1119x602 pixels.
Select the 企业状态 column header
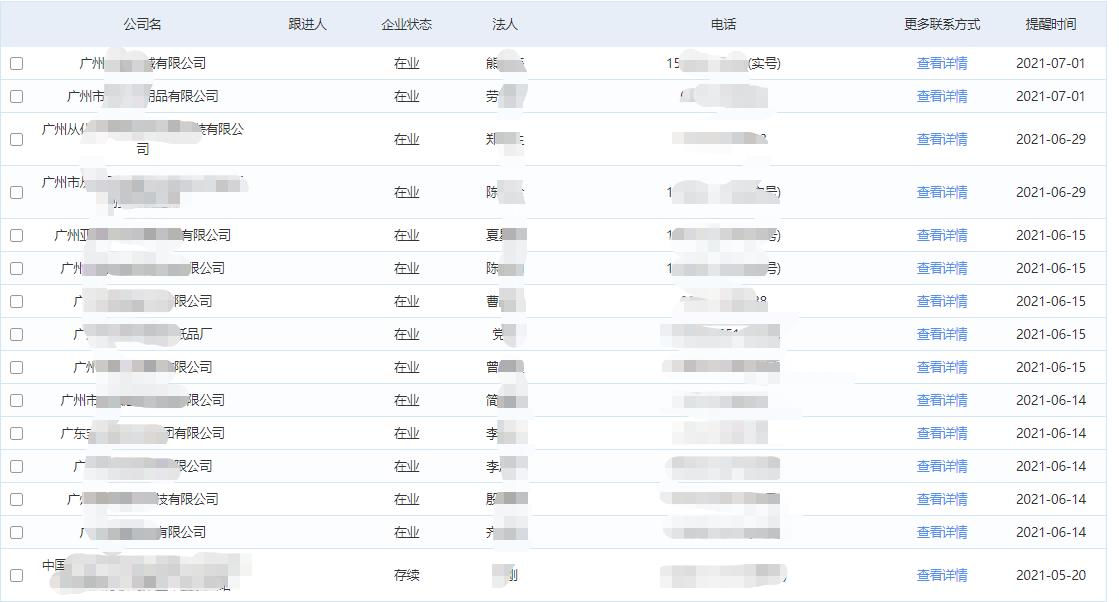408,24
